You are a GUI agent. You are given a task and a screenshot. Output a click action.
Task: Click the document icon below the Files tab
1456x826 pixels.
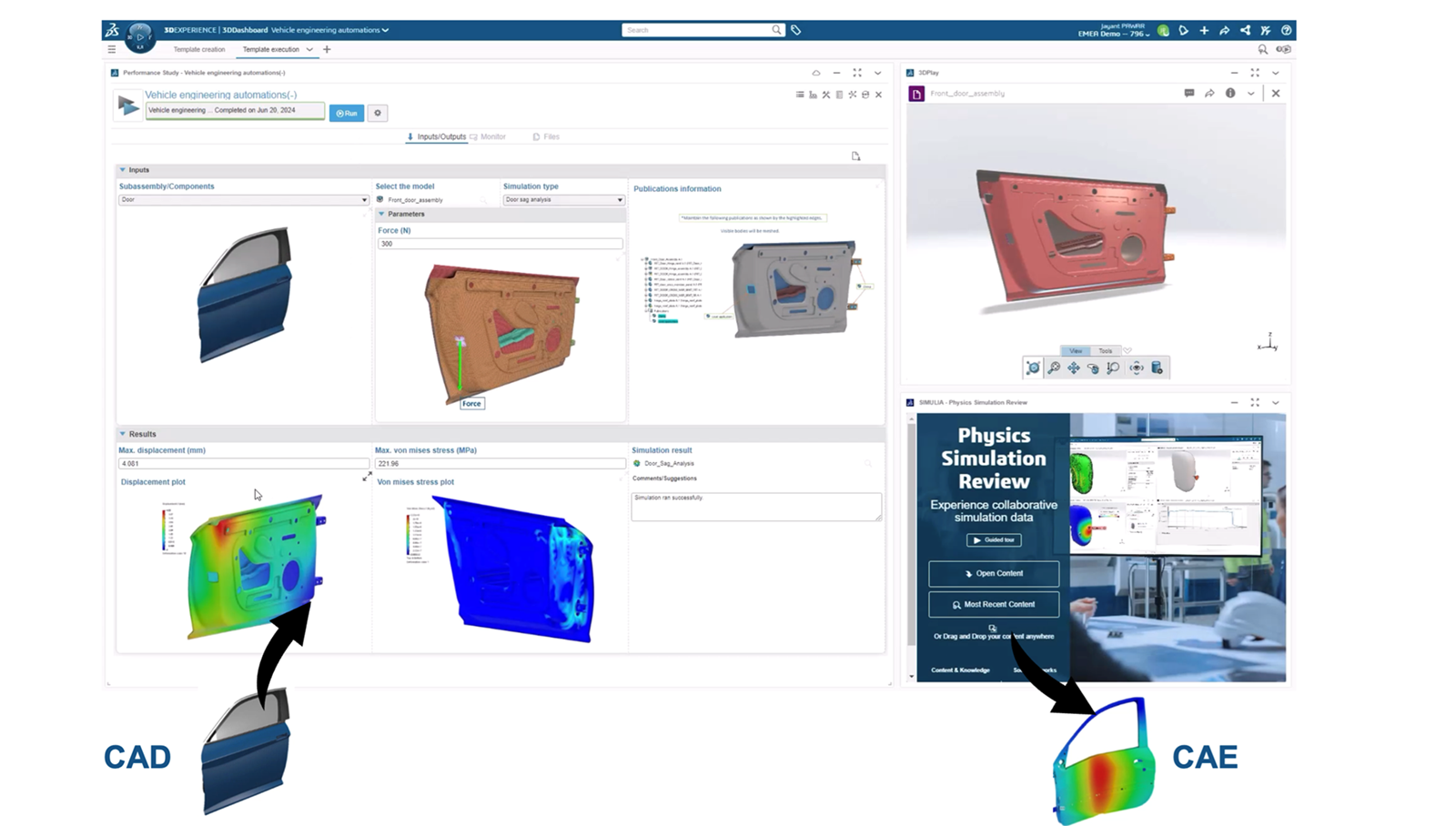coord(856,156)
